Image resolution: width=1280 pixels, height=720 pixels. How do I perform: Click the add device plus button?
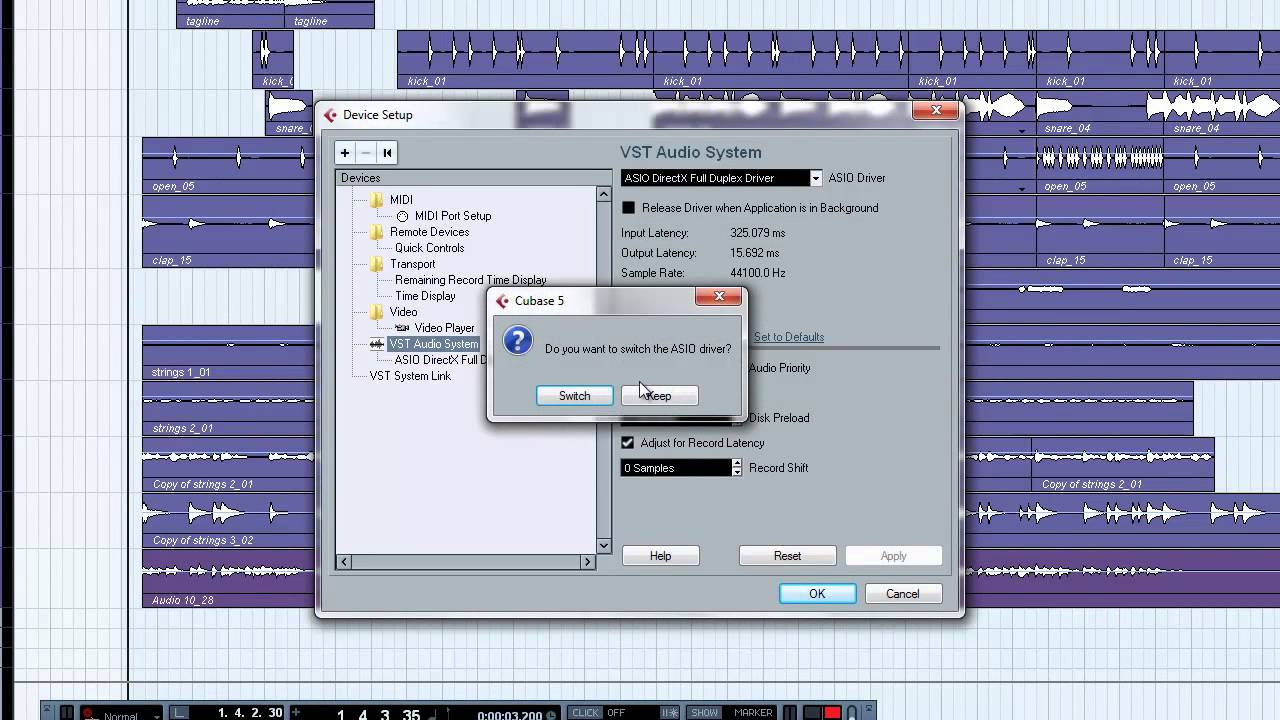click(345, 153)
